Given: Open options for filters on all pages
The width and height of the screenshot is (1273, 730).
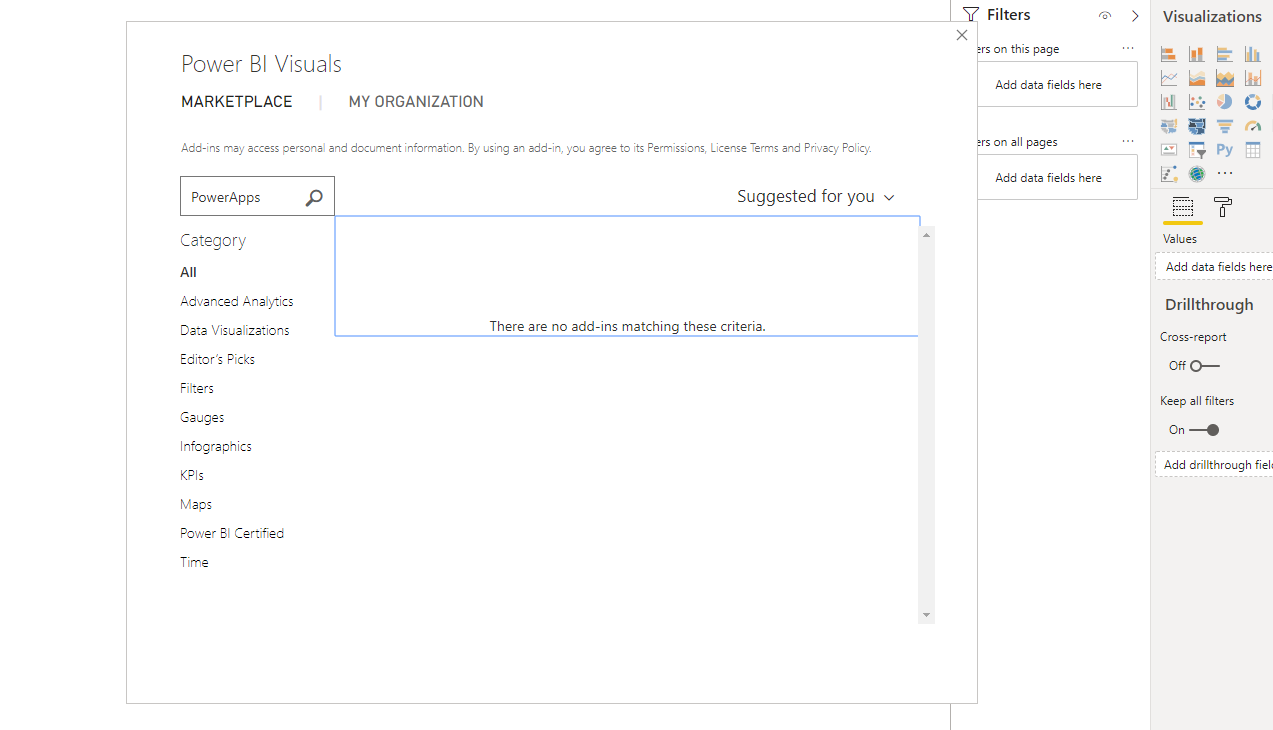Looking at the screenshot, I should coord(1128,142).
